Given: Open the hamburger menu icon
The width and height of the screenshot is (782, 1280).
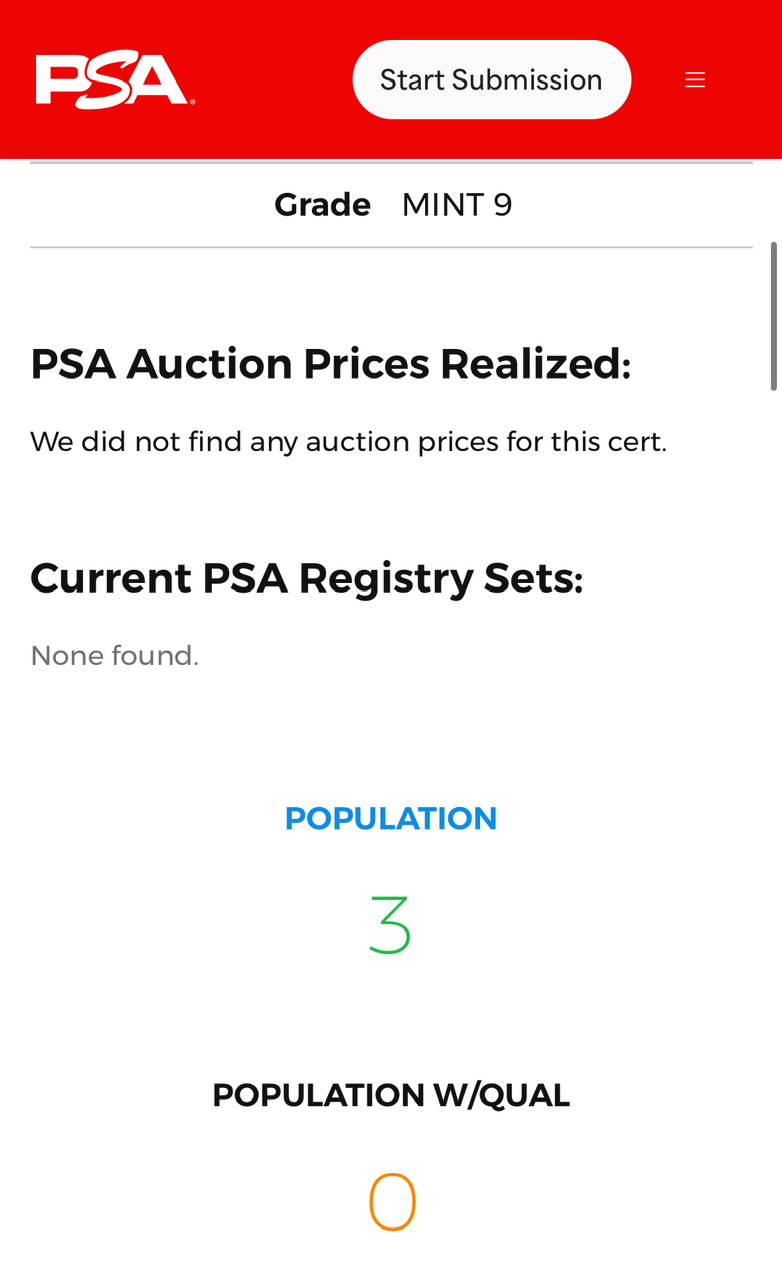Looking at the screenshot, I should point(695,80).
